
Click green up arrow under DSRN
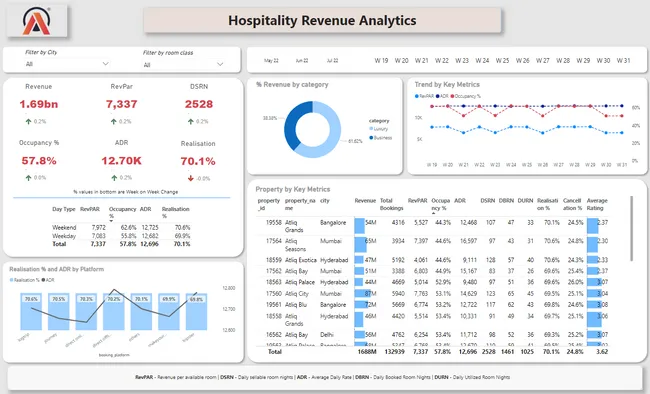coord(191,122)
